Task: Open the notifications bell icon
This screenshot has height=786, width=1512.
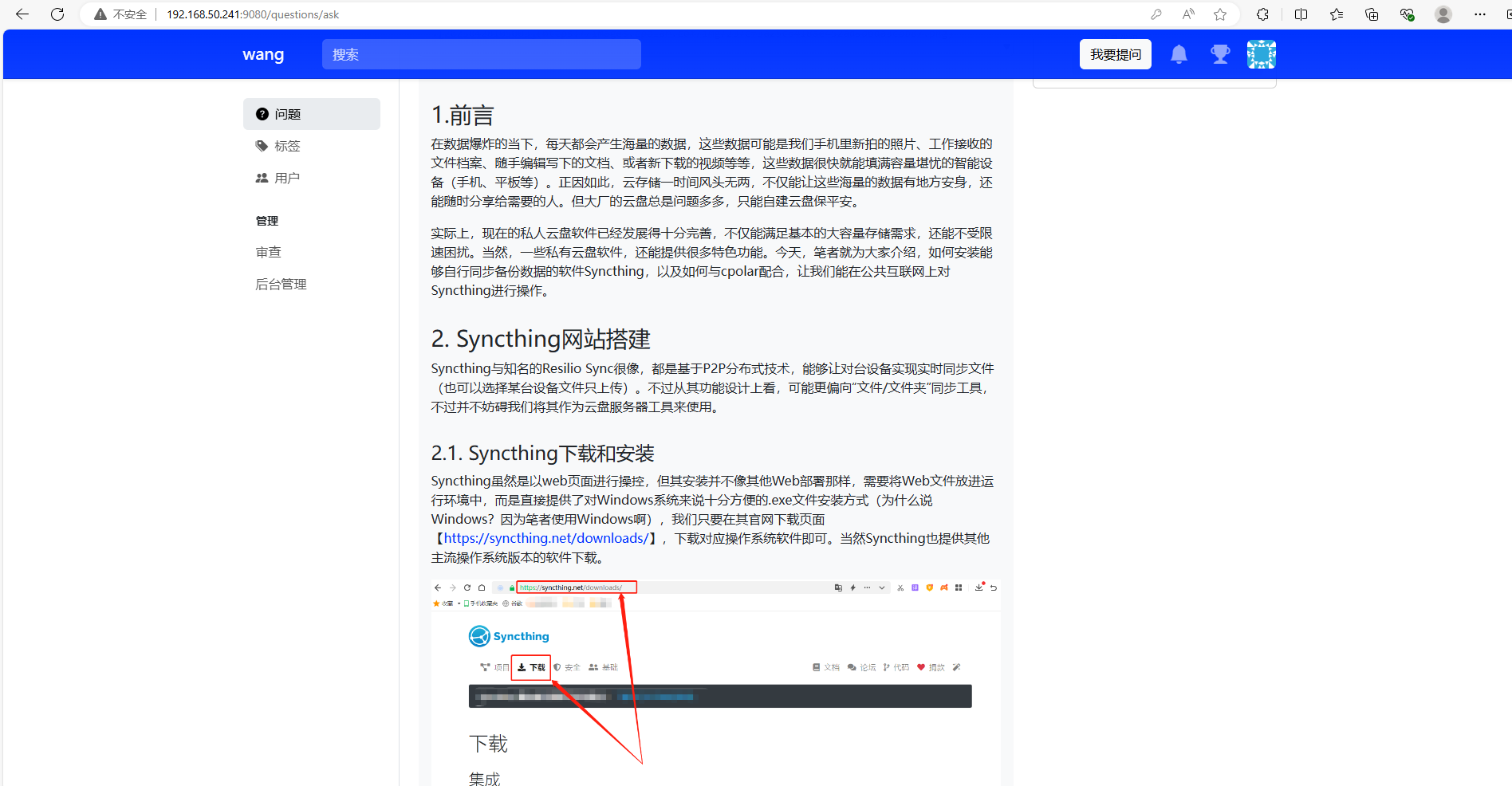Action: tap(1179, 54)
